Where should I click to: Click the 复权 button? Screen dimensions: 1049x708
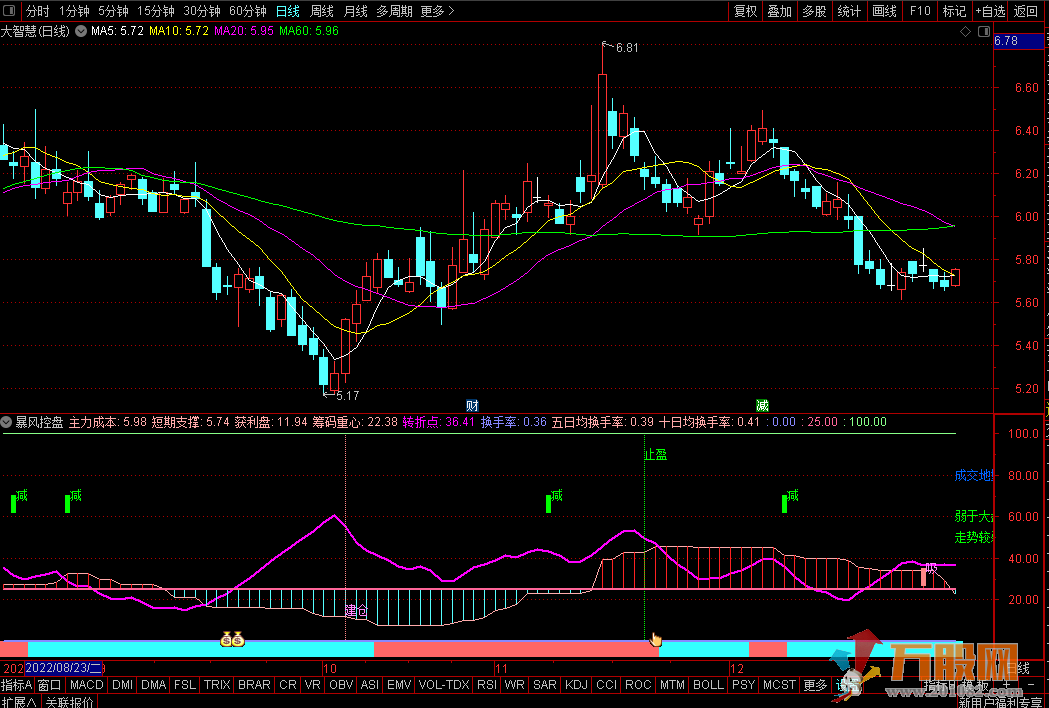click(x=745, y=11)
